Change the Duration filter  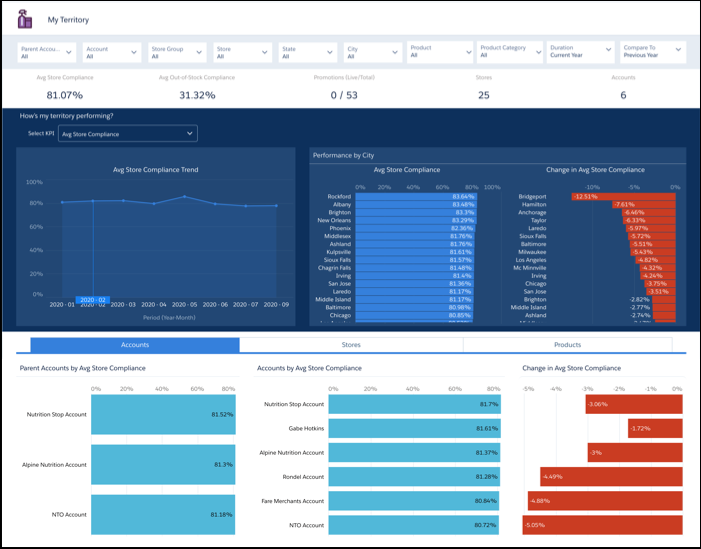(580, 52)
